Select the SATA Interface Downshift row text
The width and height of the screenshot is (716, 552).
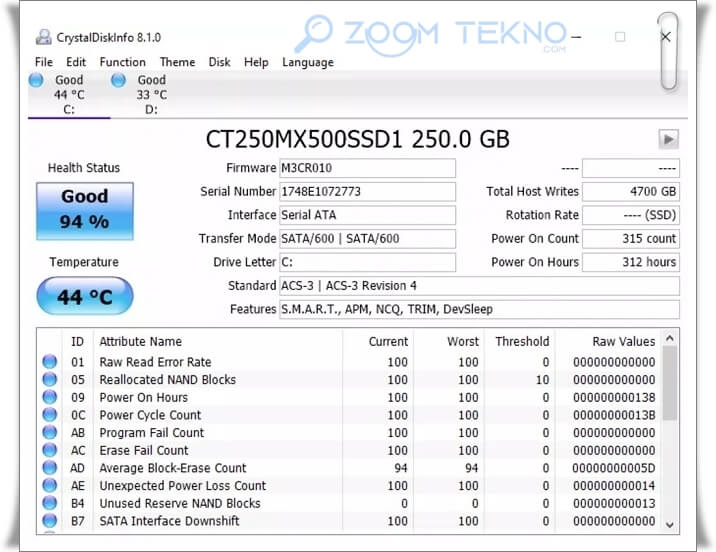169,521
